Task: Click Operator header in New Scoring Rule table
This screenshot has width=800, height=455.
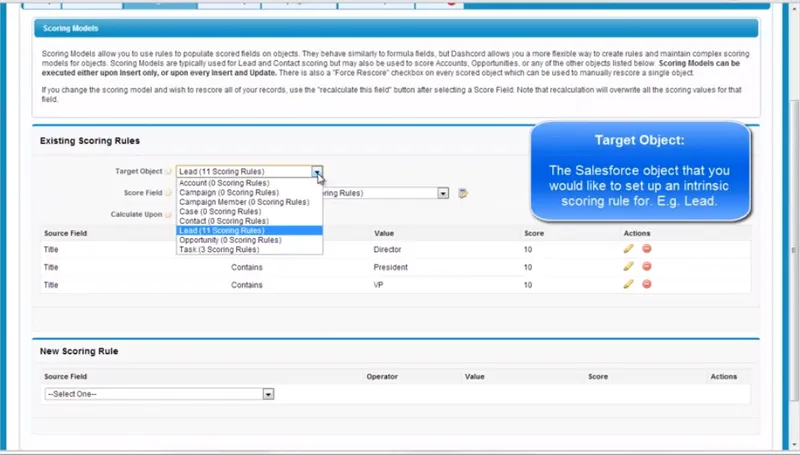Action: click(x=382, y=376)
